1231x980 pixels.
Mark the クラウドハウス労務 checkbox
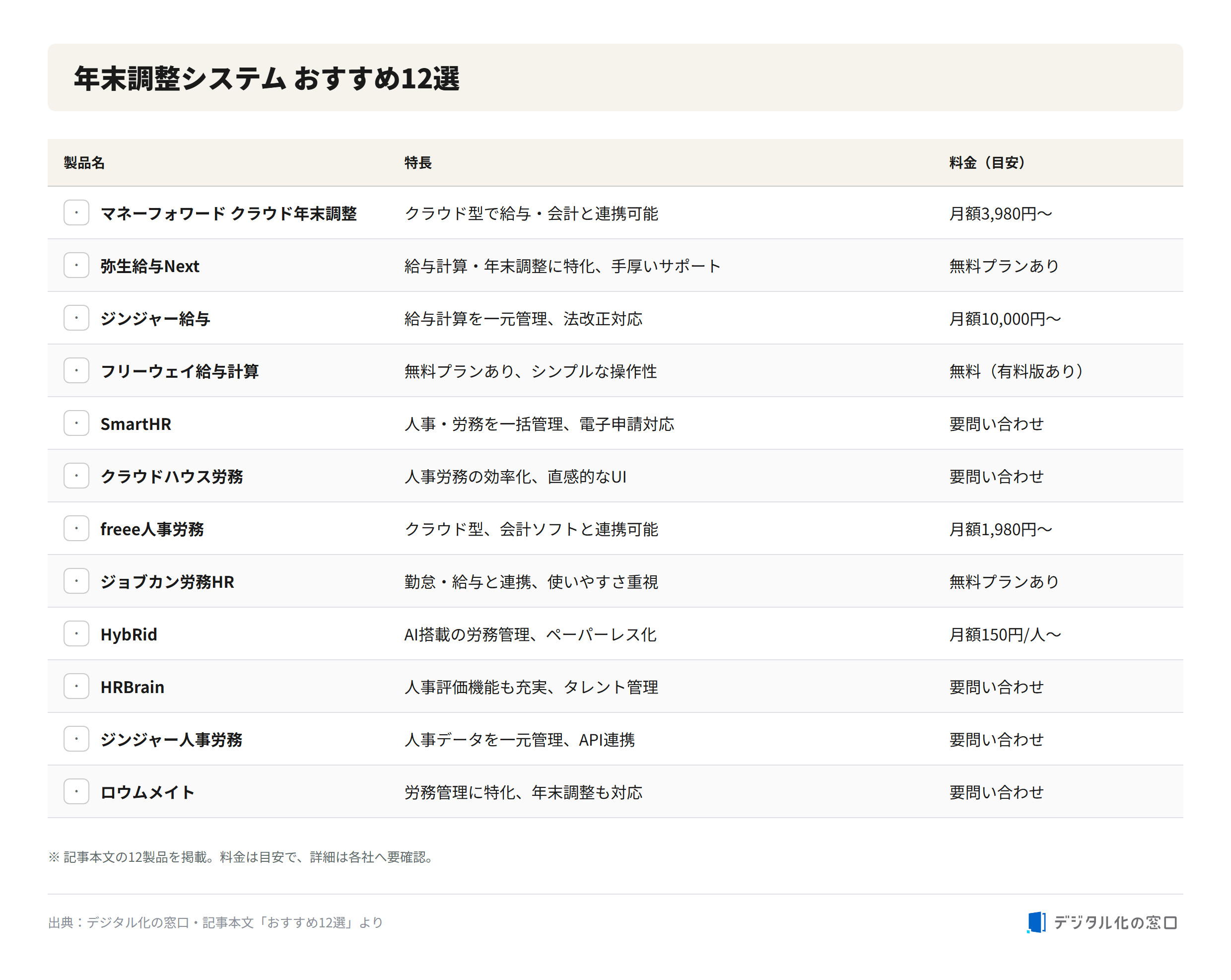click(76, 475)
